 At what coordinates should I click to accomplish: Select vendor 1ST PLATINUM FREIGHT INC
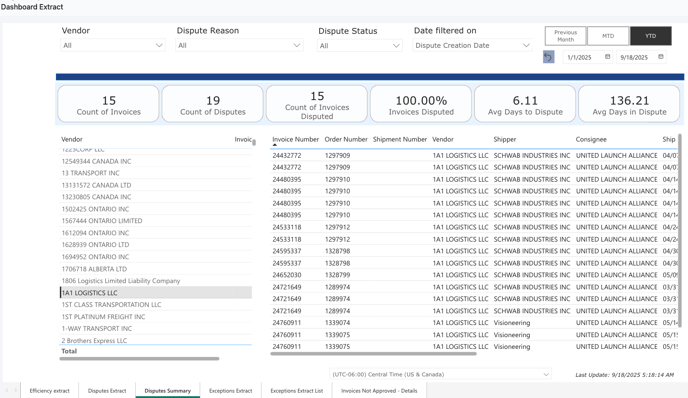156,316
